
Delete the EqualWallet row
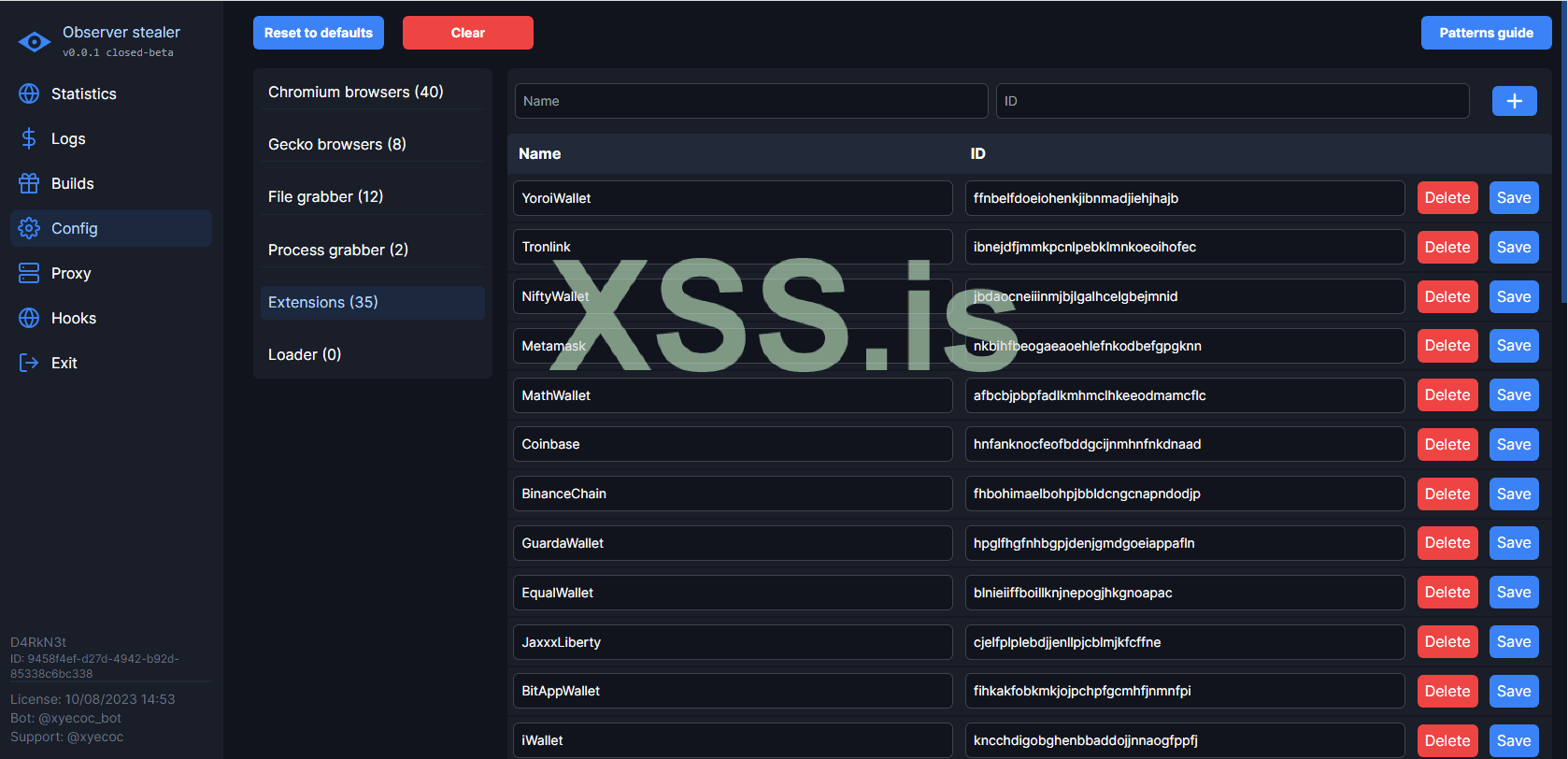pyautogui.click(x=1447, y=593)
